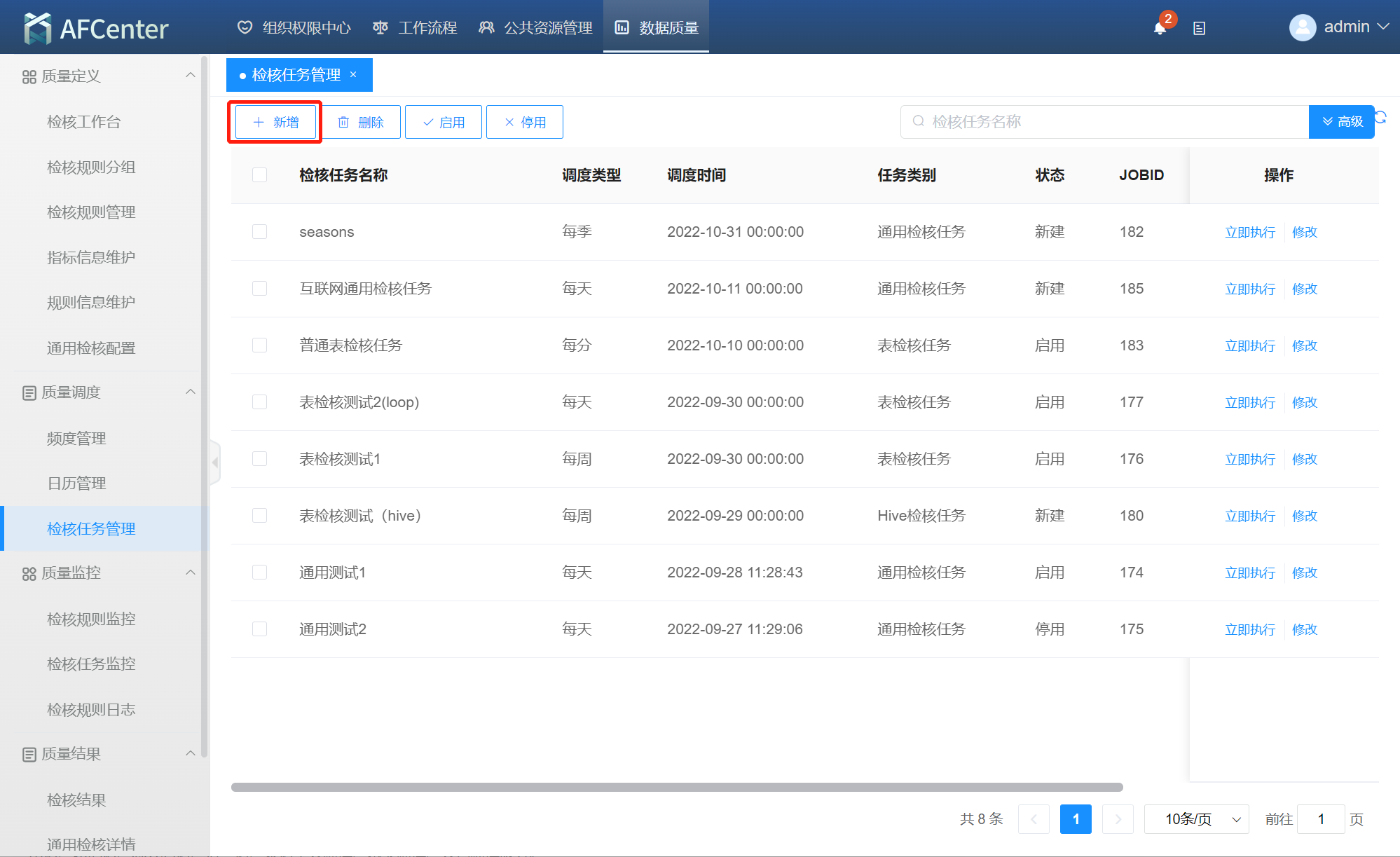Open the 10条/页 page size dropdown
The width and height of the screenshot is (1400, 857).
click(1196, 818)
